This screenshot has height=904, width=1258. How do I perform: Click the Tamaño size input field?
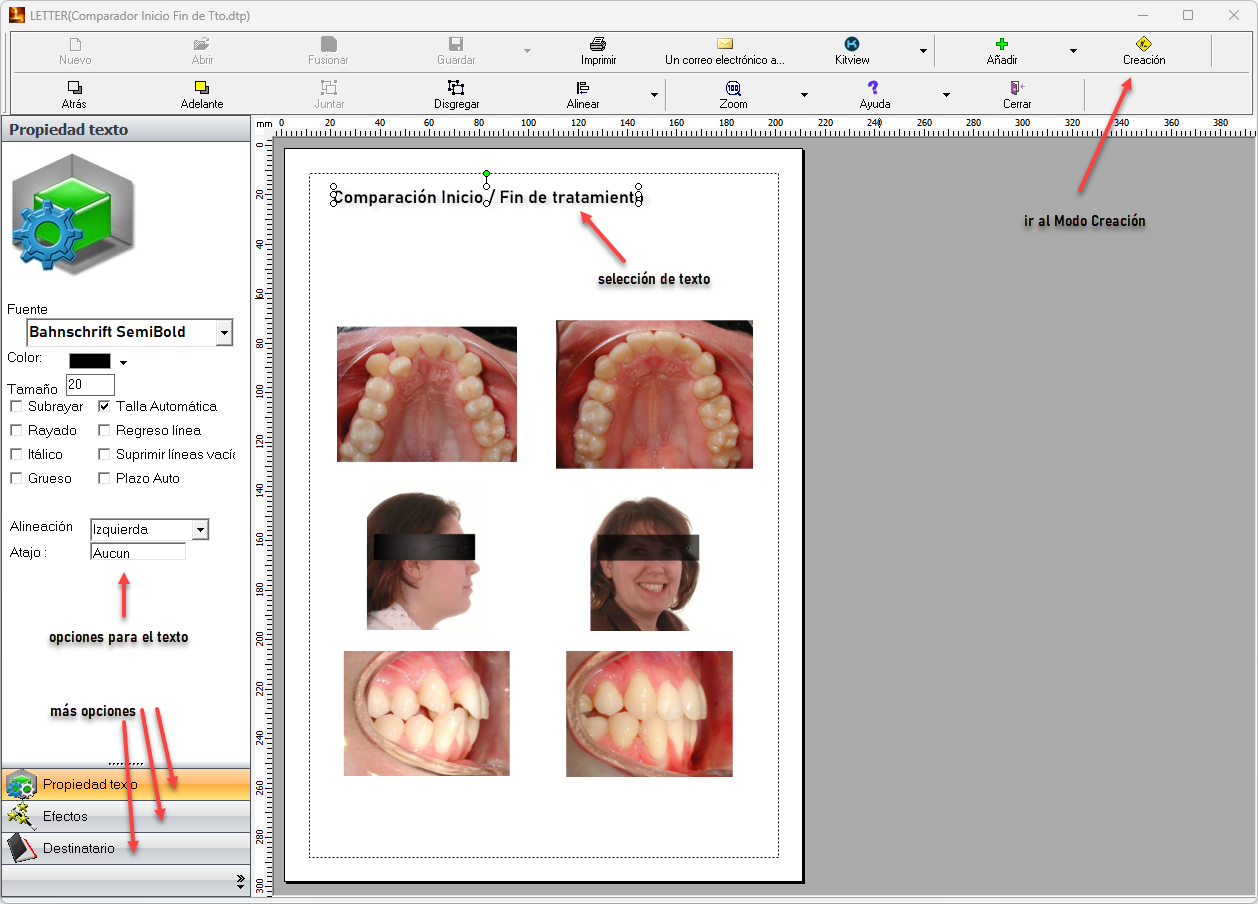90,386
